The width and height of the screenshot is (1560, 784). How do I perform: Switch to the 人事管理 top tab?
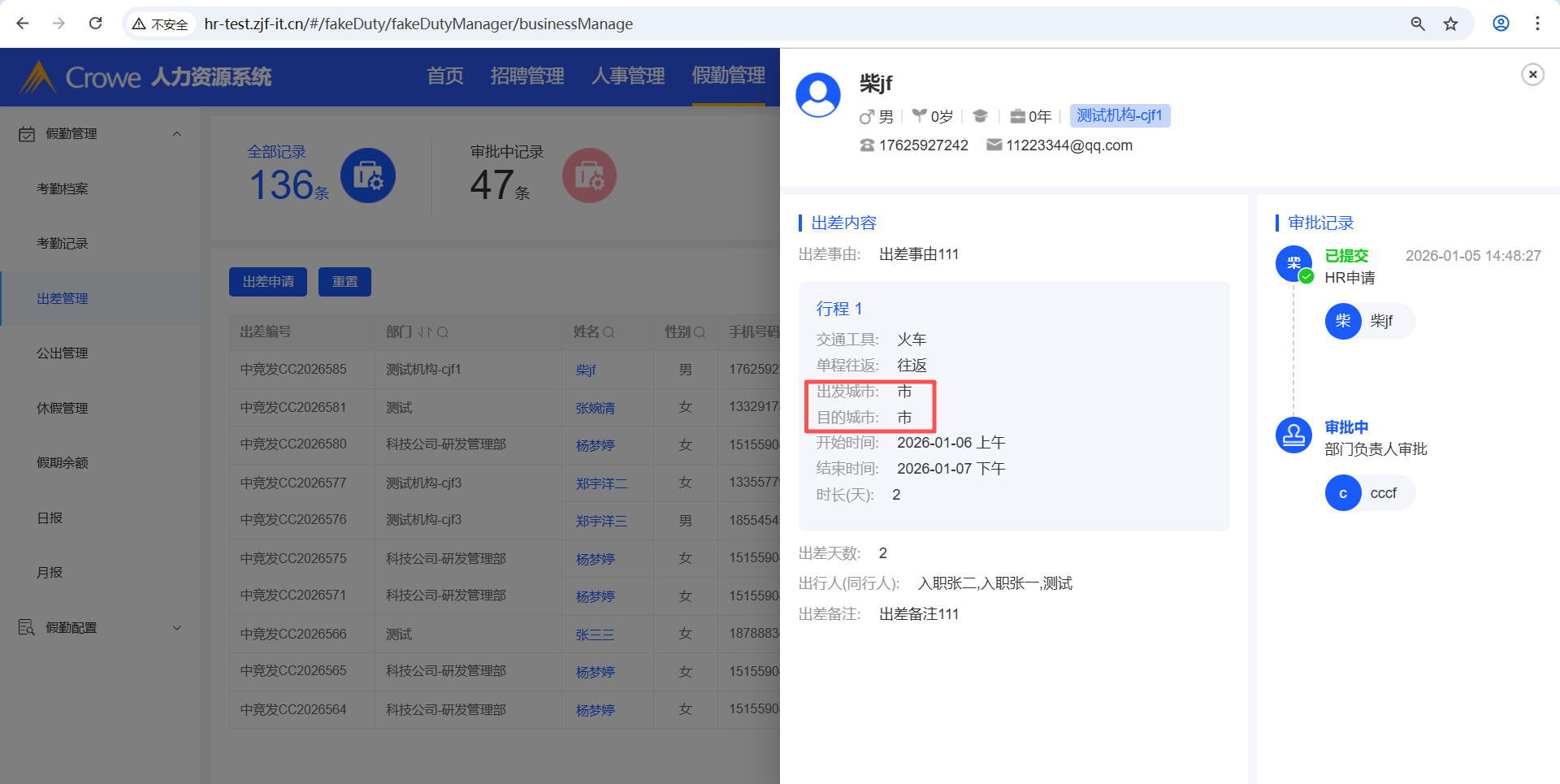click(x=628, y=76)
